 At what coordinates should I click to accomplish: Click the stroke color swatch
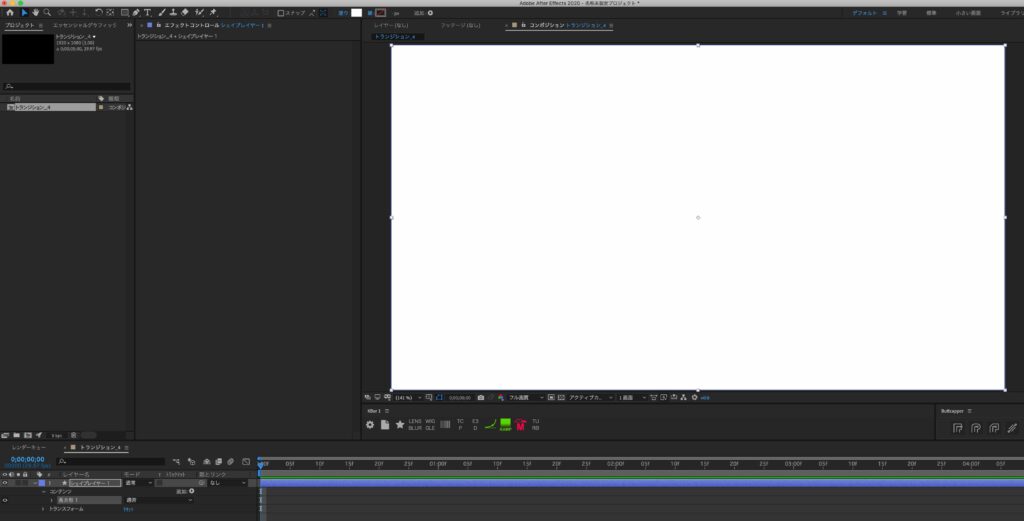(380, 13)
